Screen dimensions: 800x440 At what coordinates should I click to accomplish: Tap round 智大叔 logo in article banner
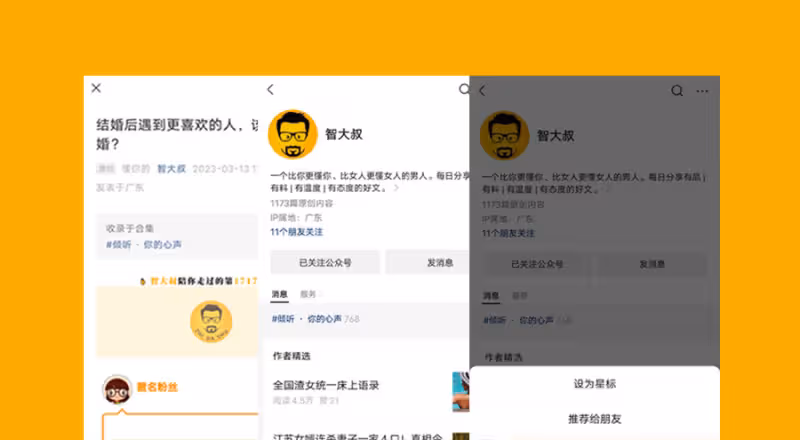(x=211, y=322)
